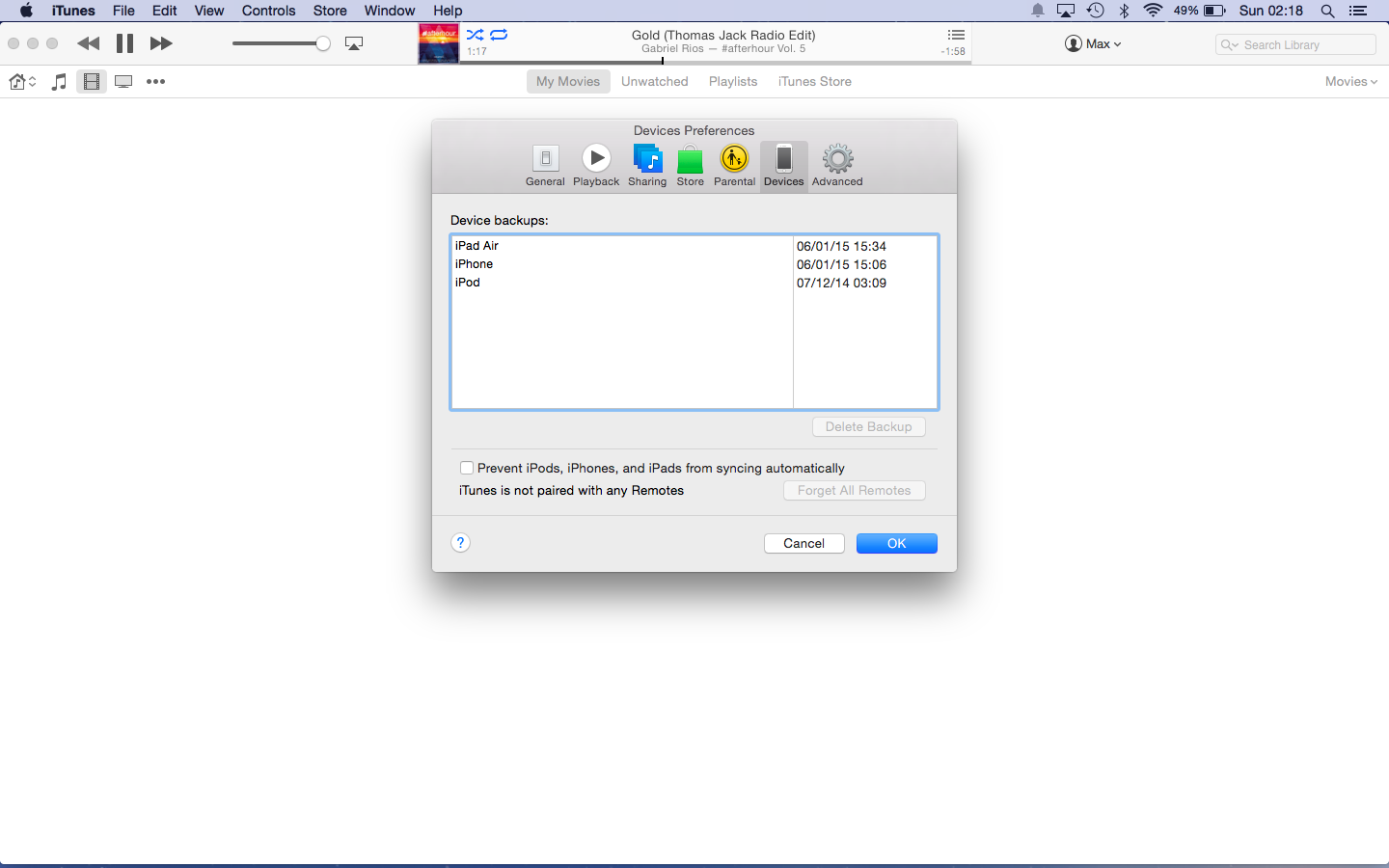Screen dimensions: 1389x868
Task: Skip to next track with fast-forward button
Action: tap(161, 43)
